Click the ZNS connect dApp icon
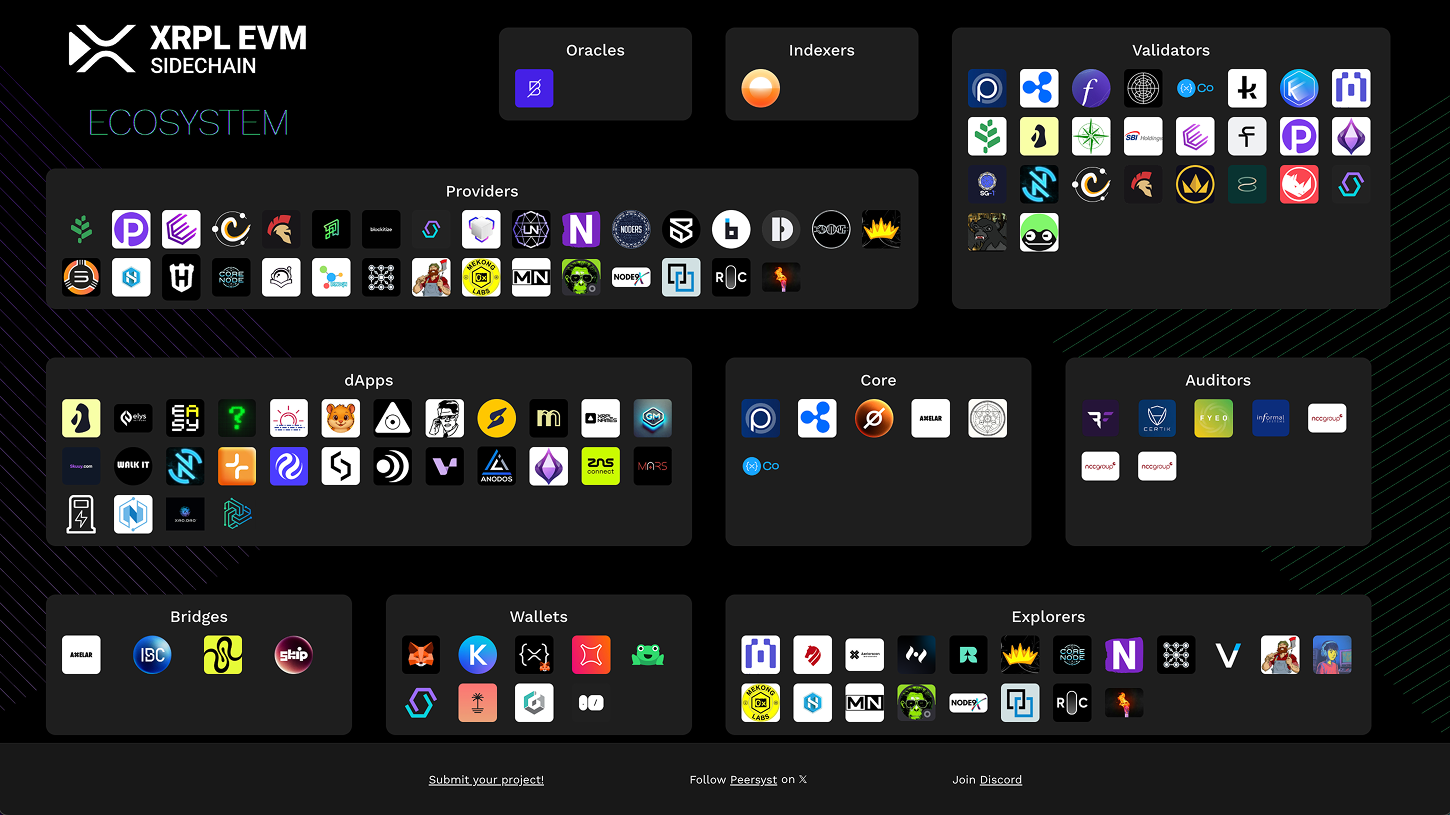 tap(600, 466)
